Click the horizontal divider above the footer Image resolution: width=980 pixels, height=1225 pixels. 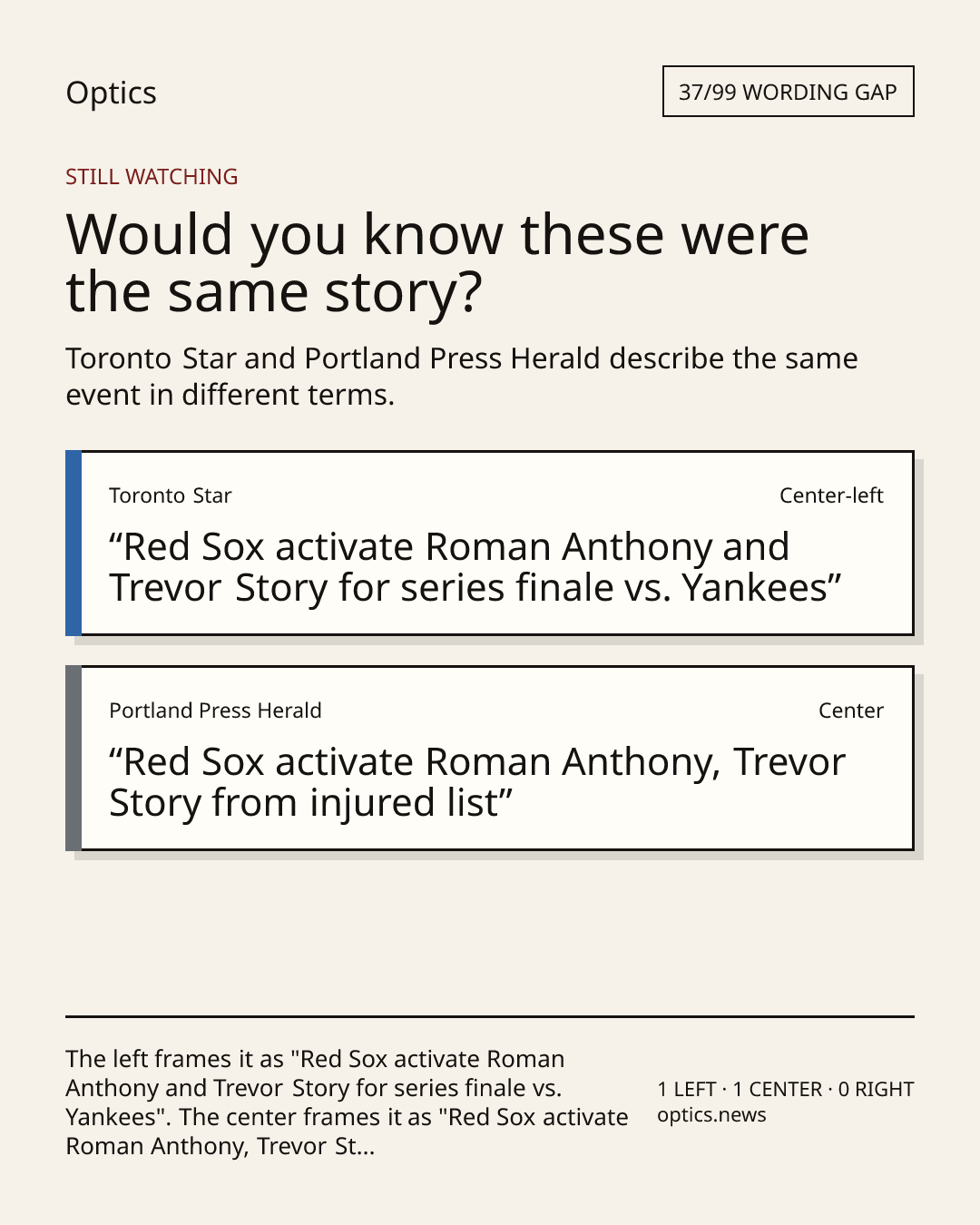point(489,1016)
